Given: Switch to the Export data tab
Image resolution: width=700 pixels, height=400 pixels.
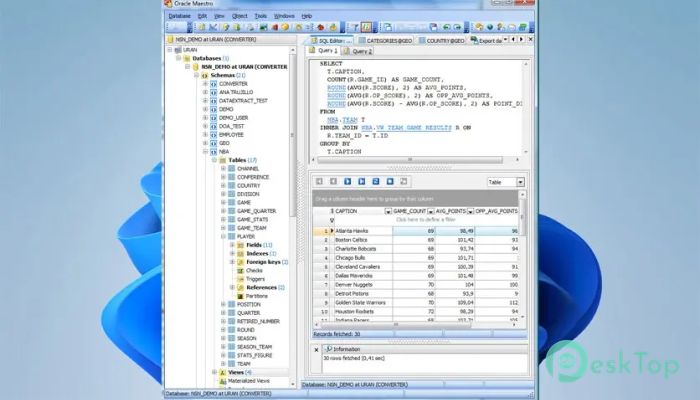Looking at the screenshot, I should (487, 41).
